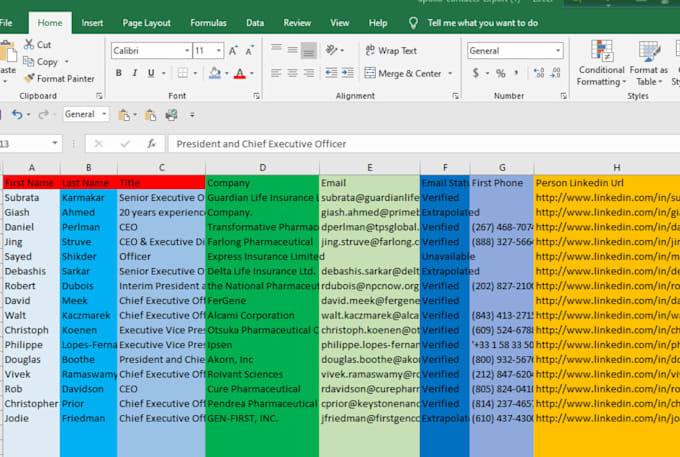Image resolution: width=680 pixels, height=457 pixels.
Task: Open the Alignment dialog launcher
Action: pos(455,96)
